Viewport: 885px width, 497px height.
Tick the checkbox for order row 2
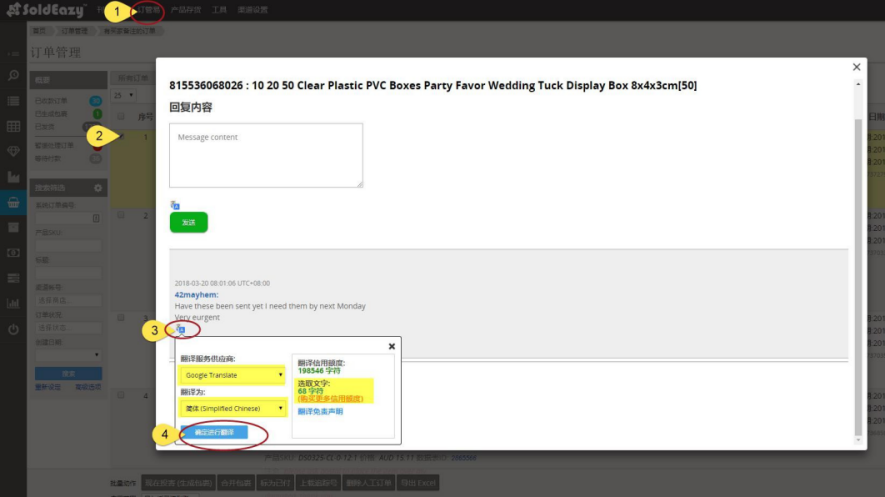[121, 215]
